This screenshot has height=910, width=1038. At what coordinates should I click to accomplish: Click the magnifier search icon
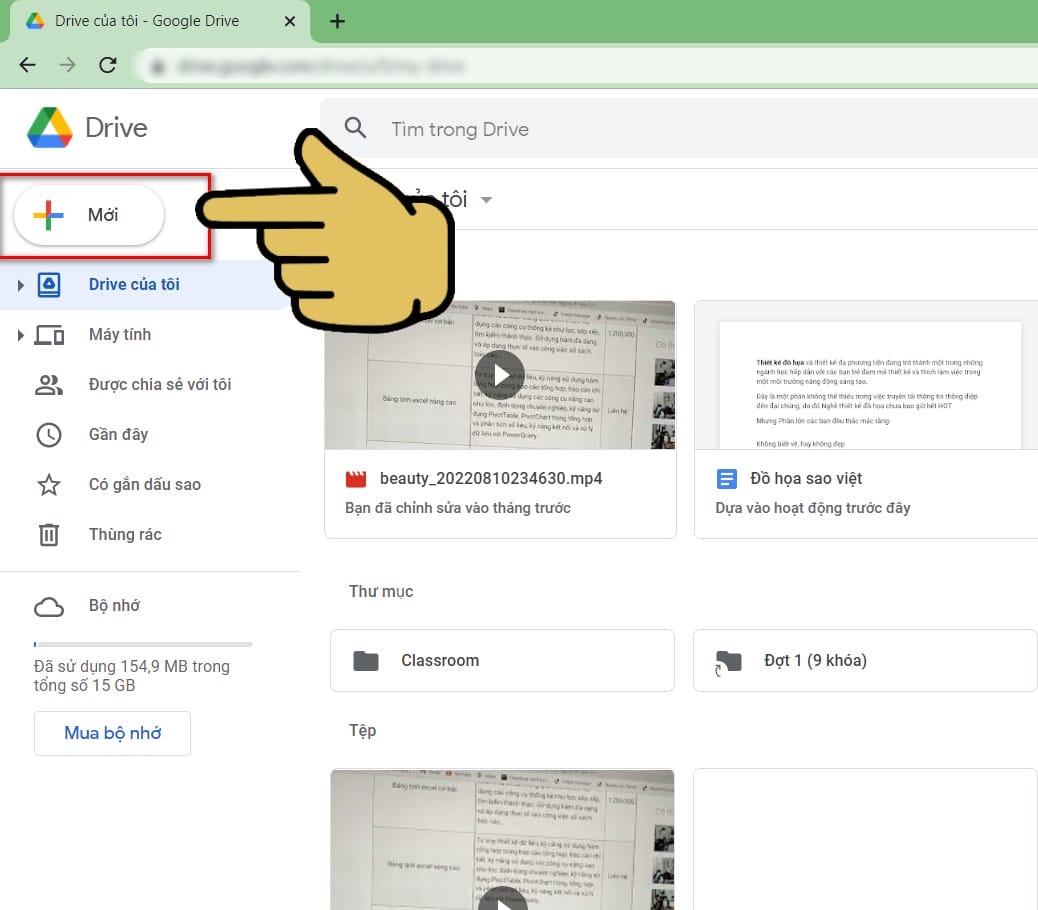(x=355, y=128)
